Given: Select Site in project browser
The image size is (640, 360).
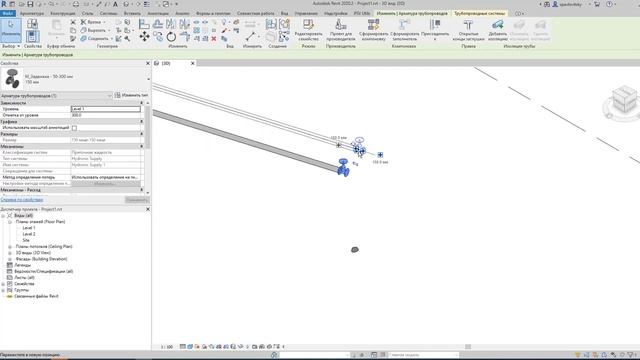Looking at the screenshot, I should pos(26,240).
